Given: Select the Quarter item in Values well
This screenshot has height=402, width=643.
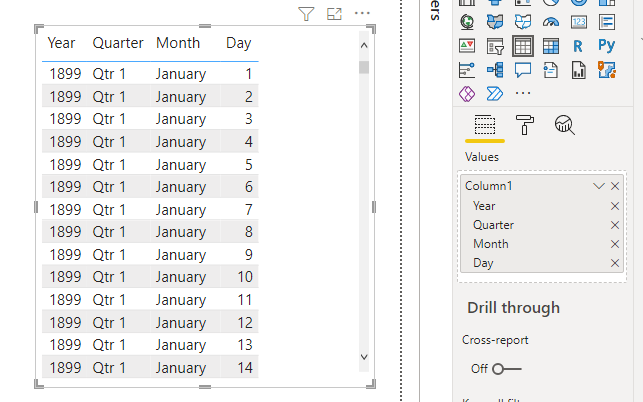Looking at the screenshot, I should point(493,225).
